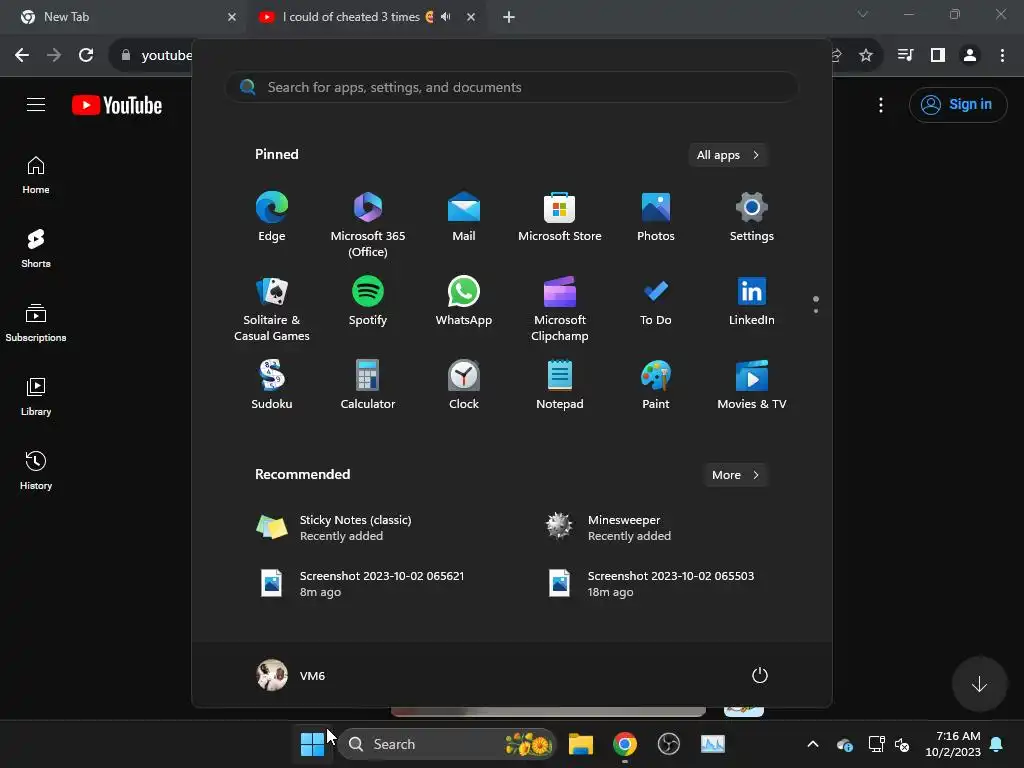Open YouTube Subscriptions in sidebar
This screenshot has height=768, width=1024.
[x=36, y=323]
